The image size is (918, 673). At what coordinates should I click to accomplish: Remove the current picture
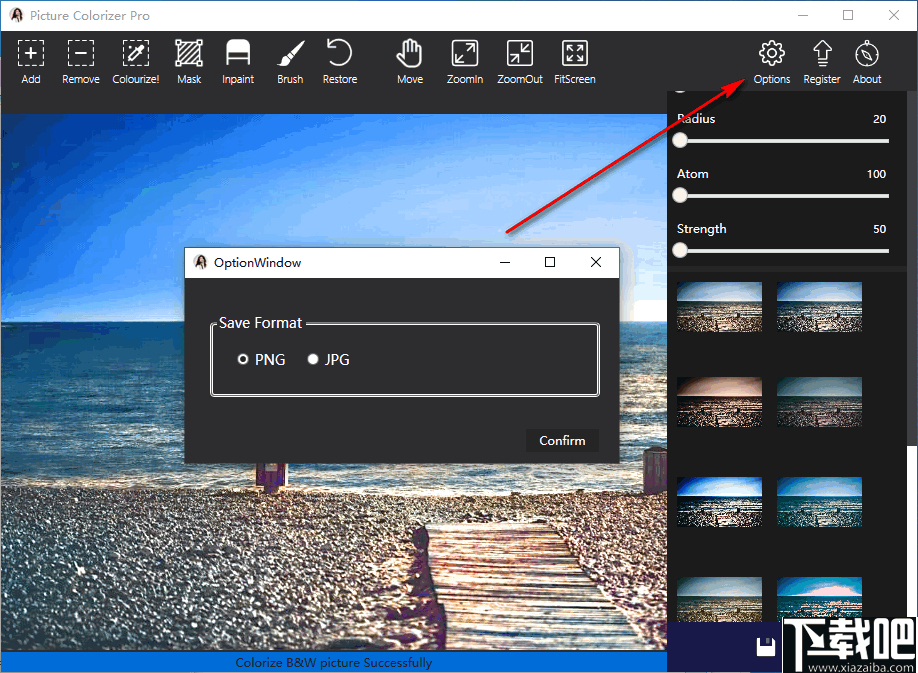coord(80,60)
